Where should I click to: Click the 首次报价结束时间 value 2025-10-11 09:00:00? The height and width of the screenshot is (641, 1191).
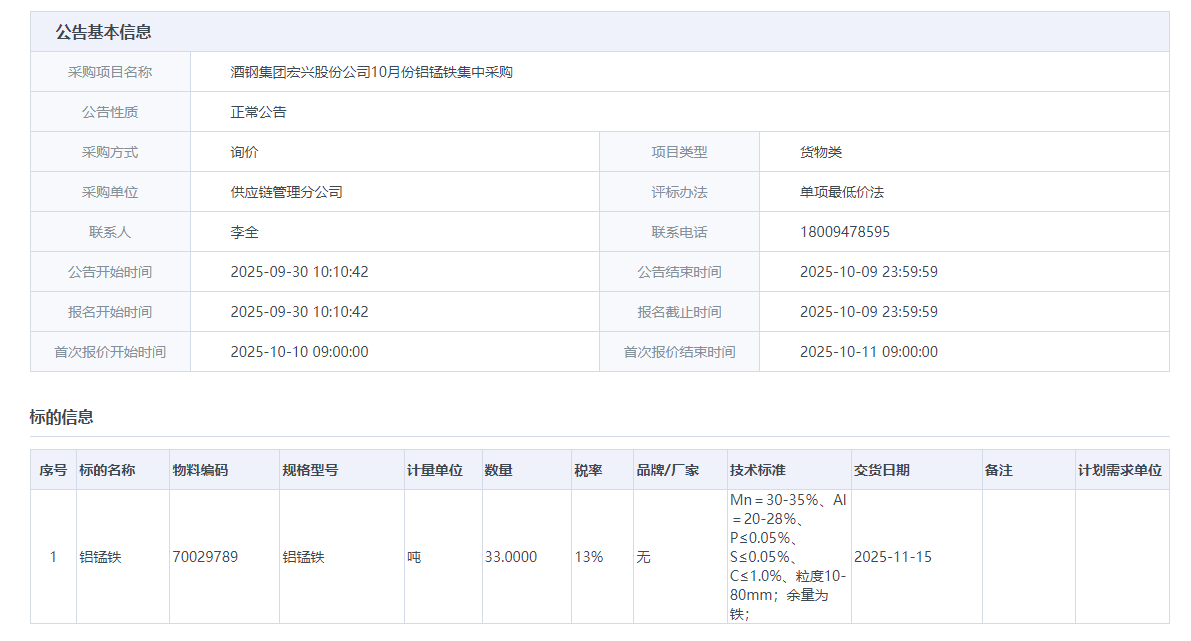868,352
